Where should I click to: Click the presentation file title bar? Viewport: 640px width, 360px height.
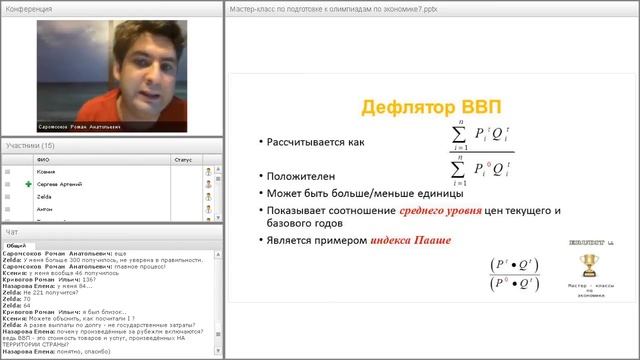432,9
